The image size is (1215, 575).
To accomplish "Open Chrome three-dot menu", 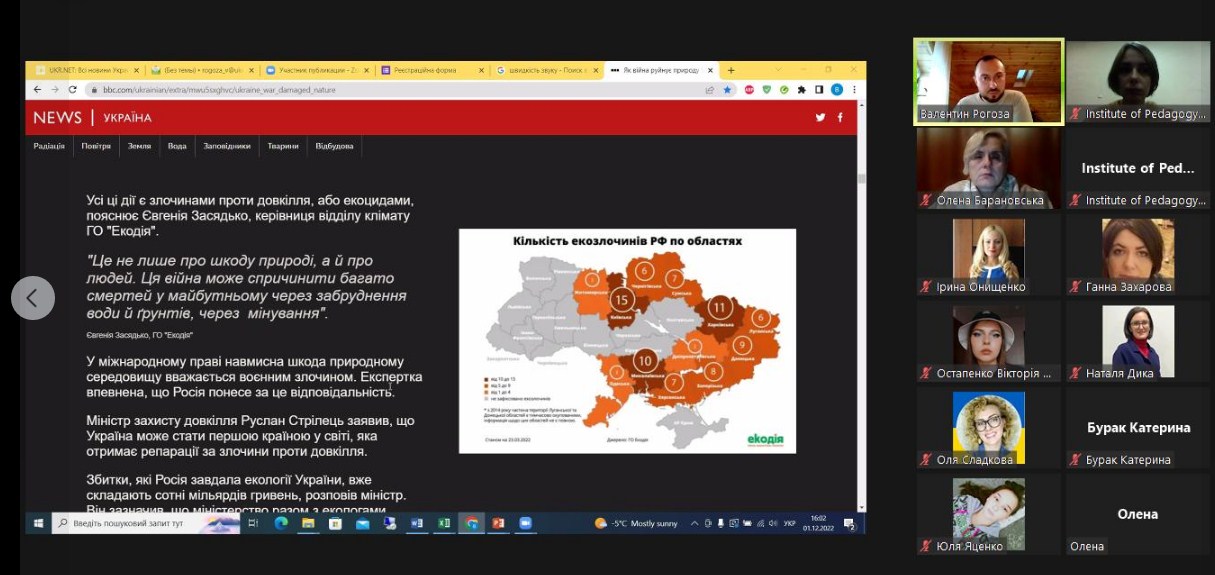I will pos(854,90).
